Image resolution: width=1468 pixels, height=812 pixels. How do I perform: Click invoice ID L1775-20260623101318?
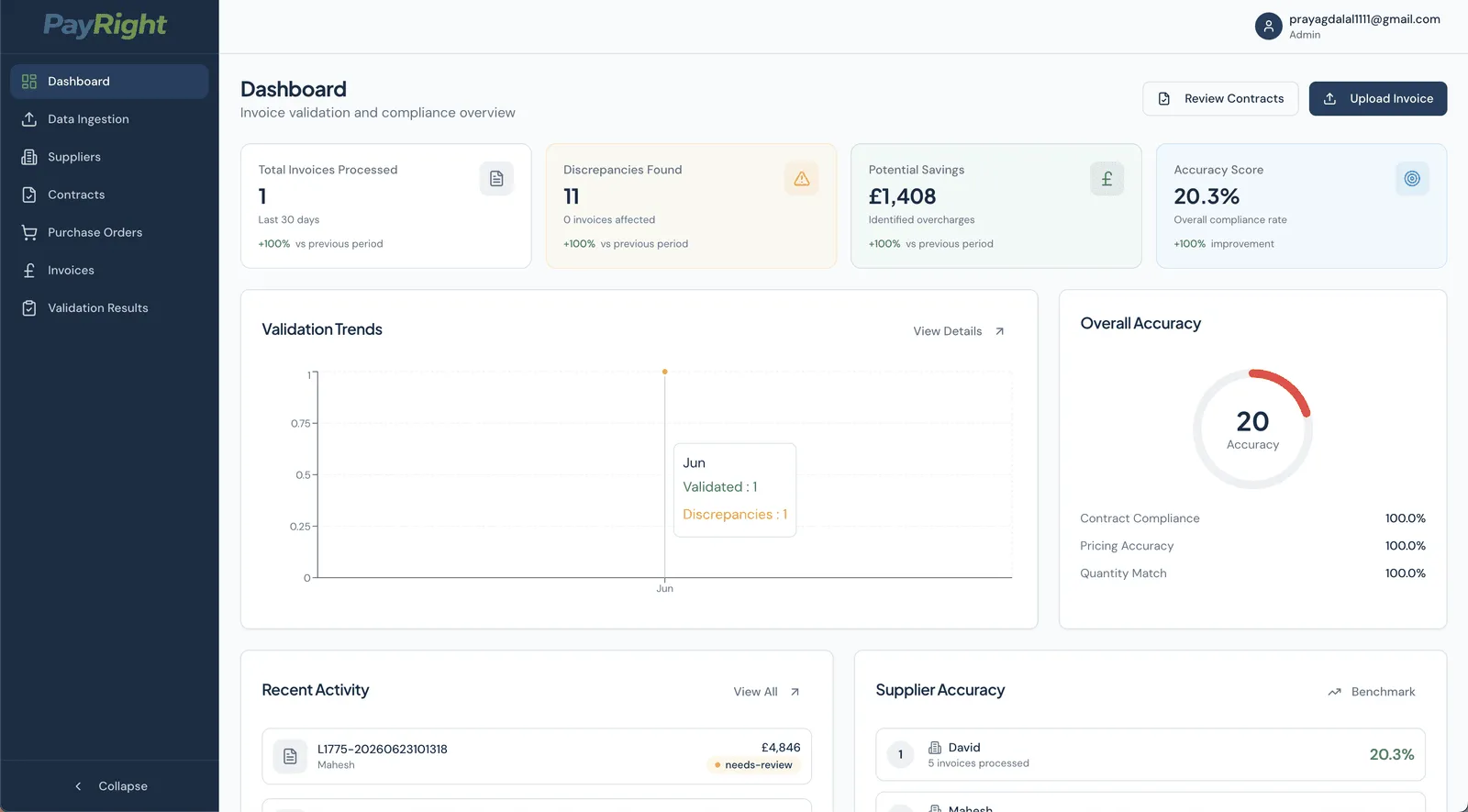[x=383, y=749]
